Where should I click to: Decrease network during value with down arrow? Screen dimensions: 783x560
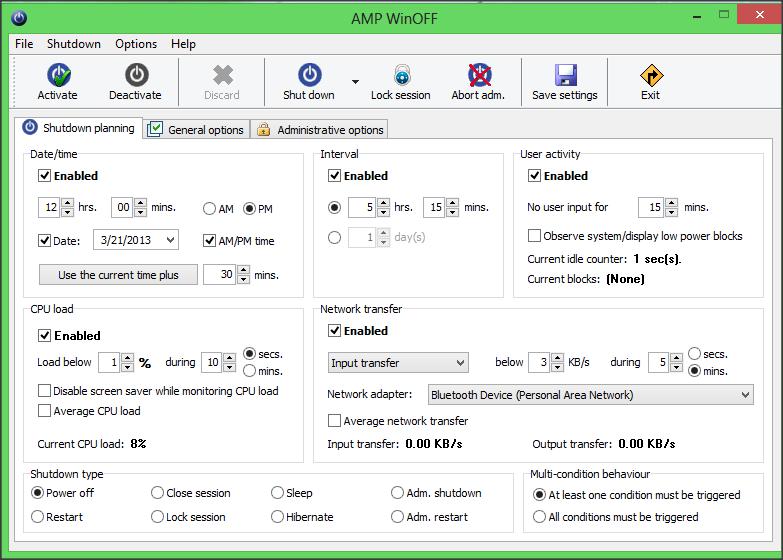click(x=676, y=368)
